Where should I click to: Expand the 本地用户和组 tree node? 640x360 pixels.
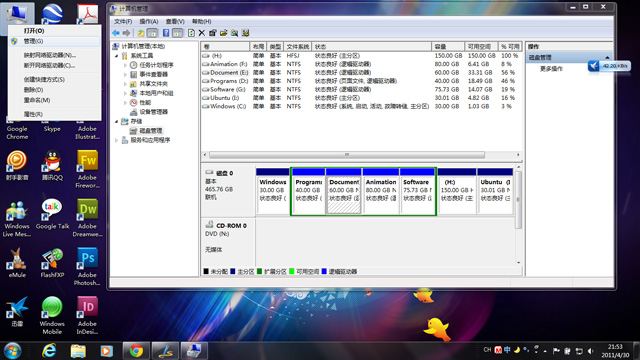(125, 93)
